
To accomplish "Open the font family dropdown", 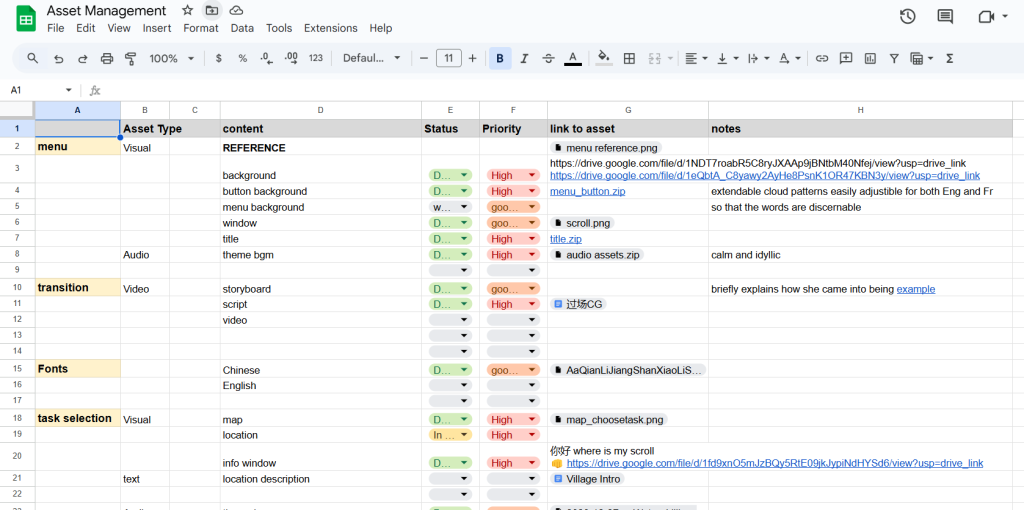I will click(x=371, y=59).
